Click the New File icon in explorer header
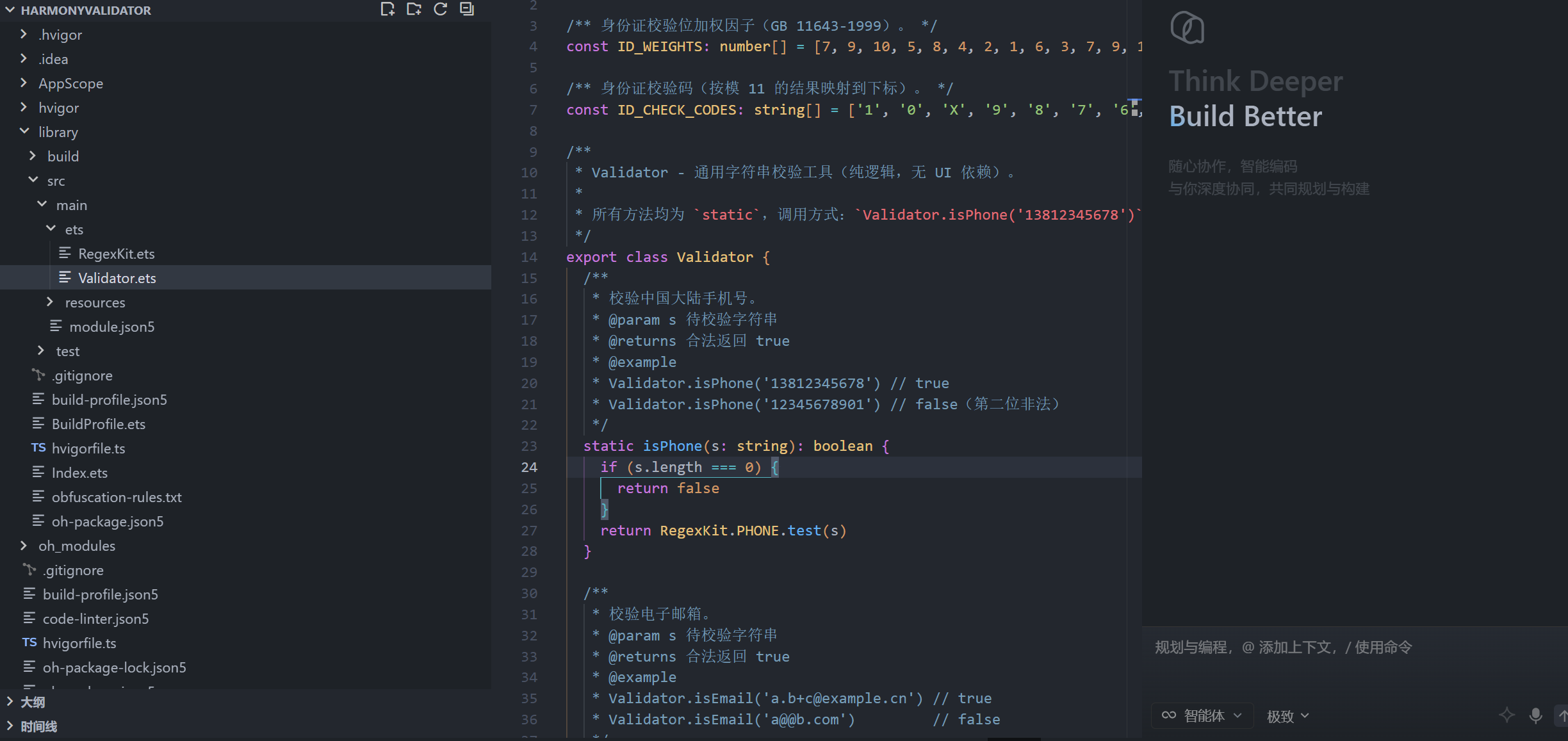The width and height of the screenshot is (1568, 741). pyautogui.click(x=388, y=9)
